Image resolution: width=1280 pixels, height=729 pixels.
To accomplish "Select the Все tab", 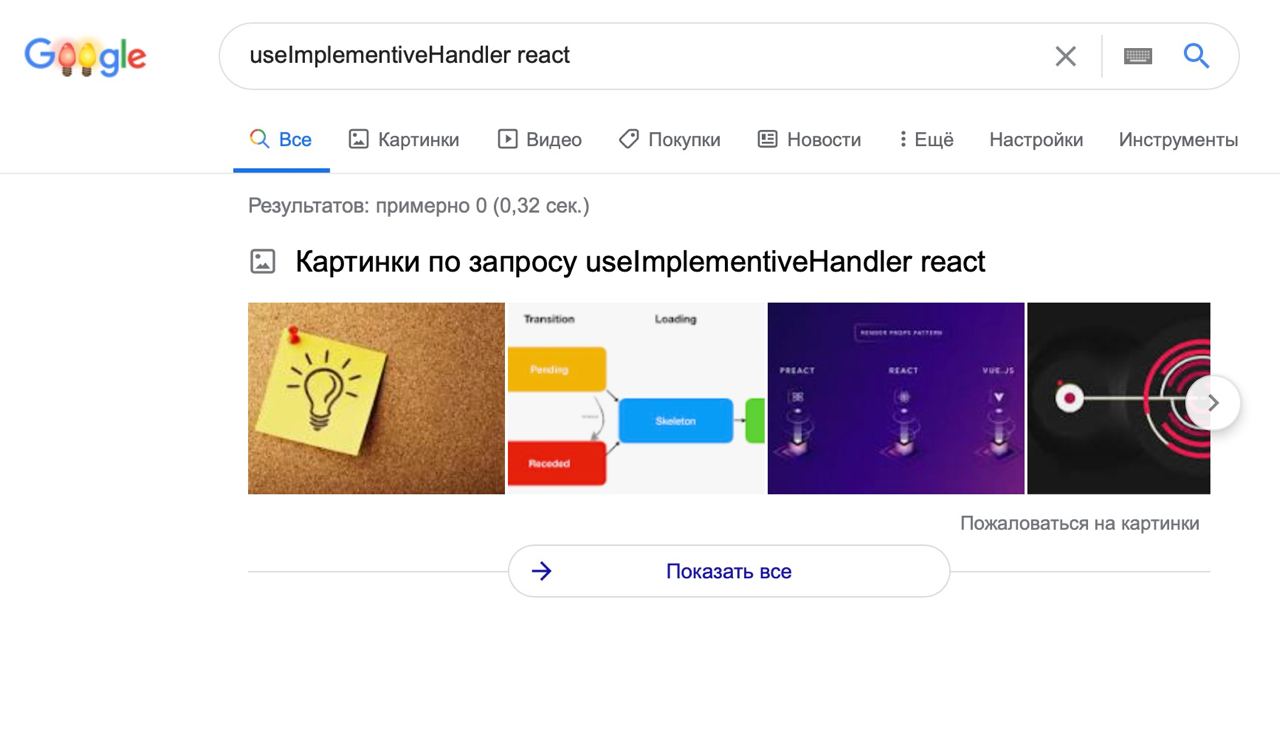I will [281, 140].
